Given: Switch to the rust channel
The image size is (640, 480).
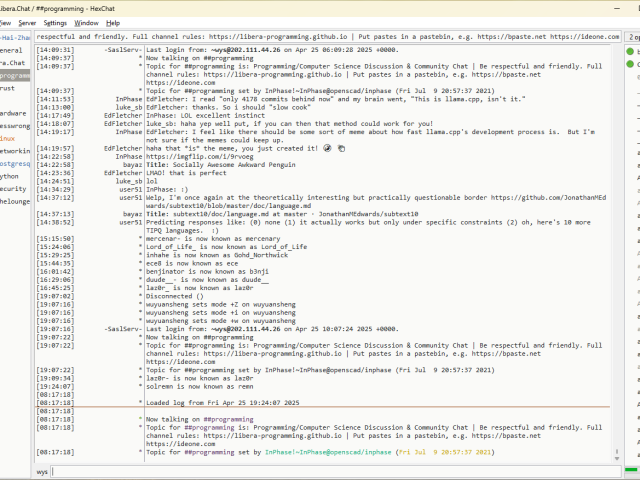Looking at the screenshot, I should point(10,87).
